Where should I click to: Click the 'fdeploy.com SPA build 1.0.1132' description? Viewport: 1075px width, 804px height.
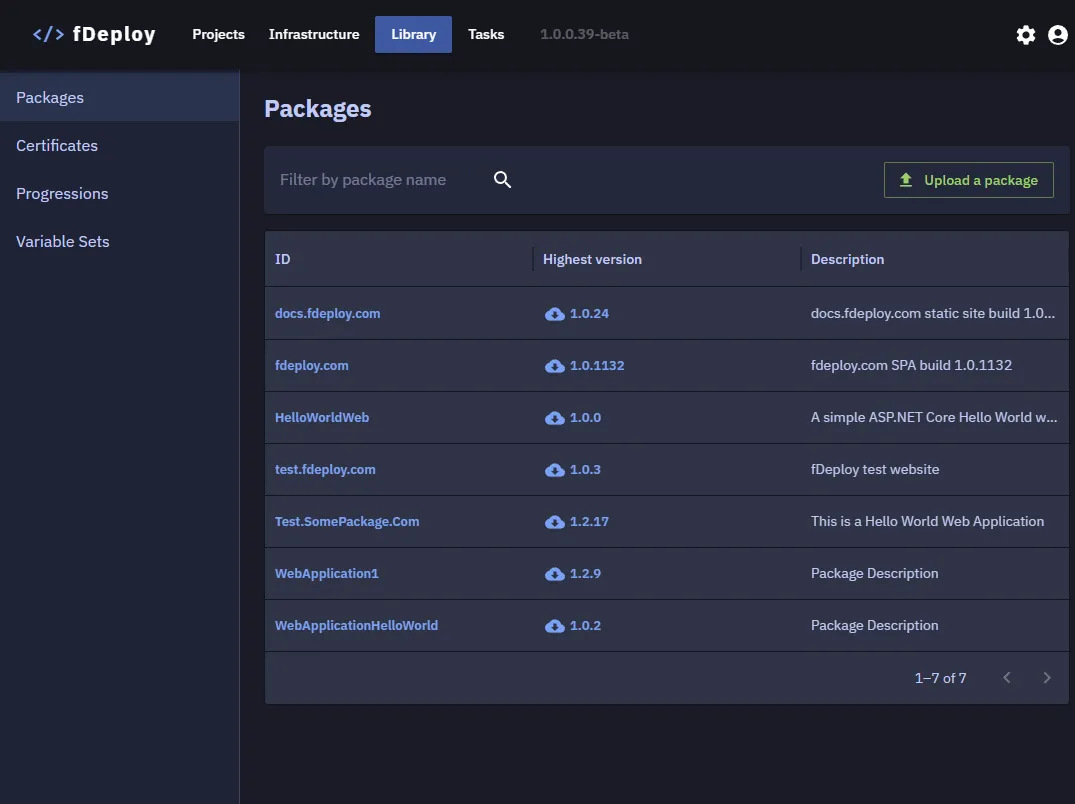[911, 365]
